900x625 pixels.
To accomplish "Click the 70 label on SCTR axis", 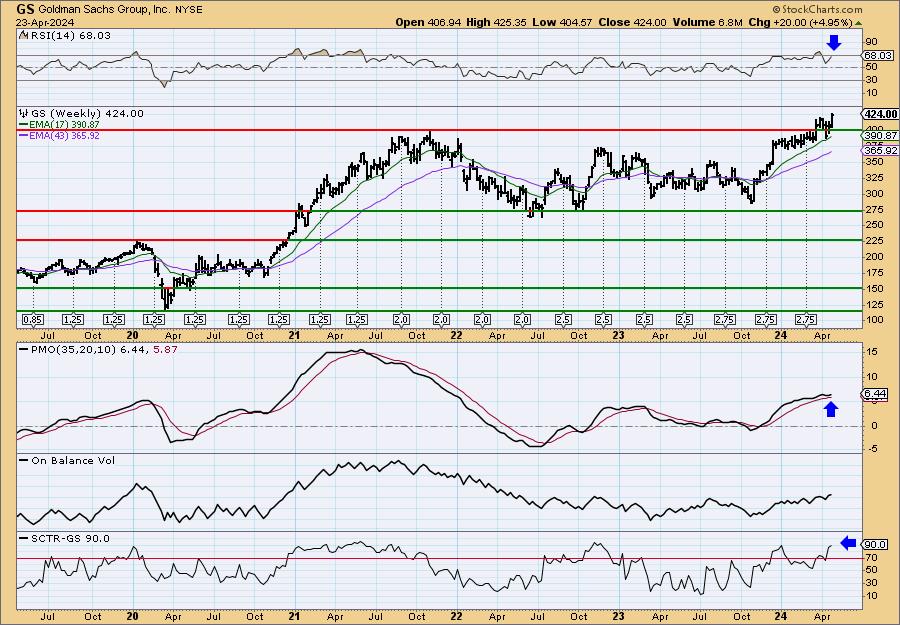I will pos(871,557).
